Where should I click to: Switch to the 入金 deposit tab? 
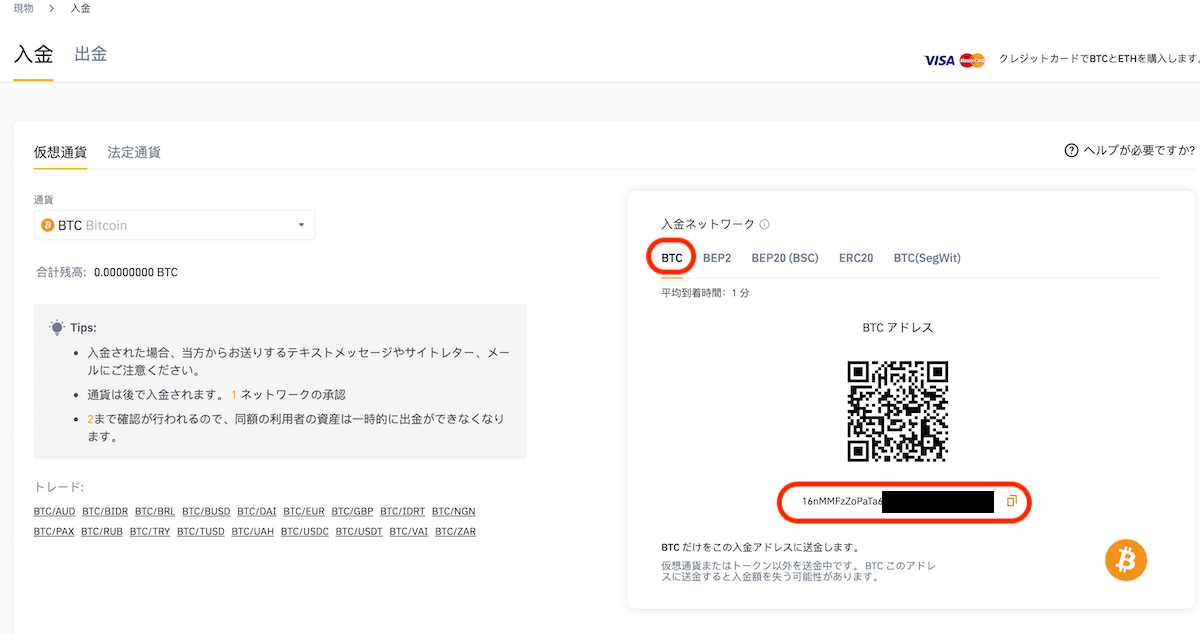pyautogui.click(x=33, y=54)
